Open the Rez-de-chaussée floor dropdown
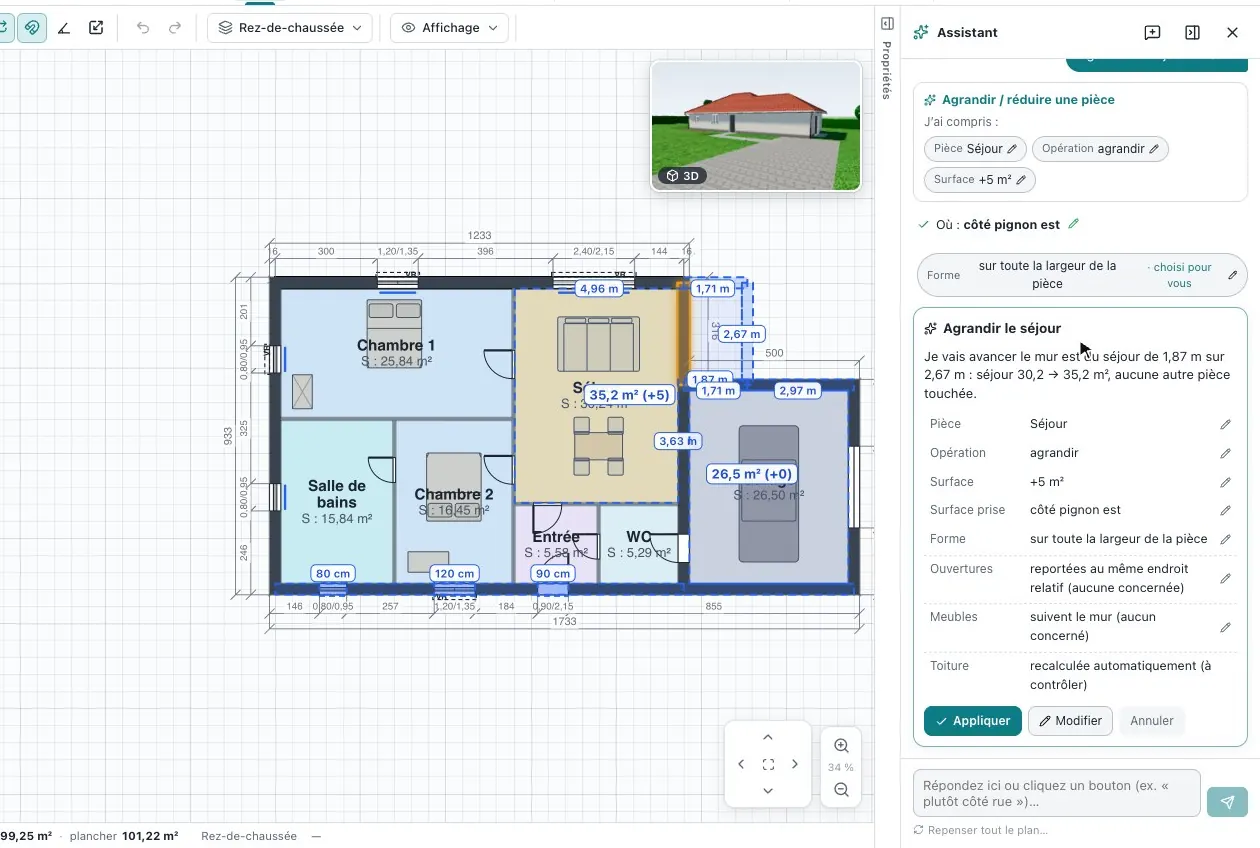Viewport: 1260px width, 848px height. click(x=290, y=28)
